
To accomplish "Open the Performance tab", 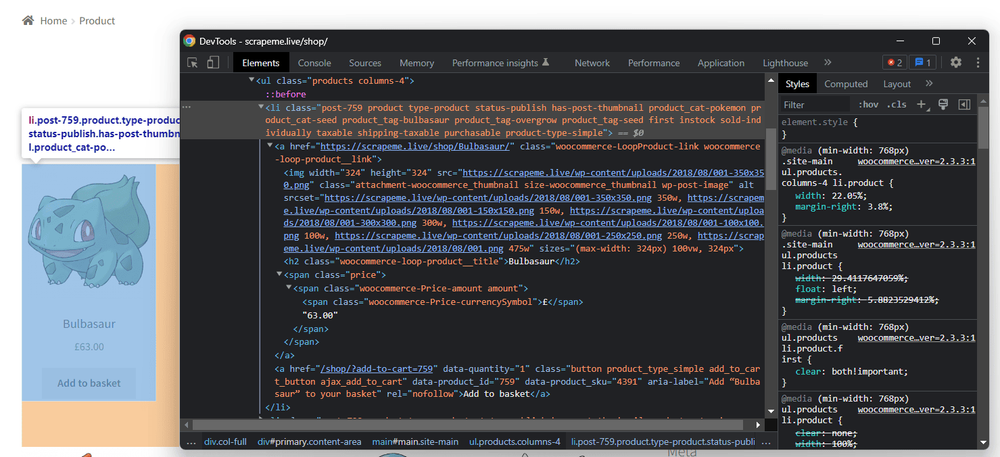I will (x=654, y=62).
